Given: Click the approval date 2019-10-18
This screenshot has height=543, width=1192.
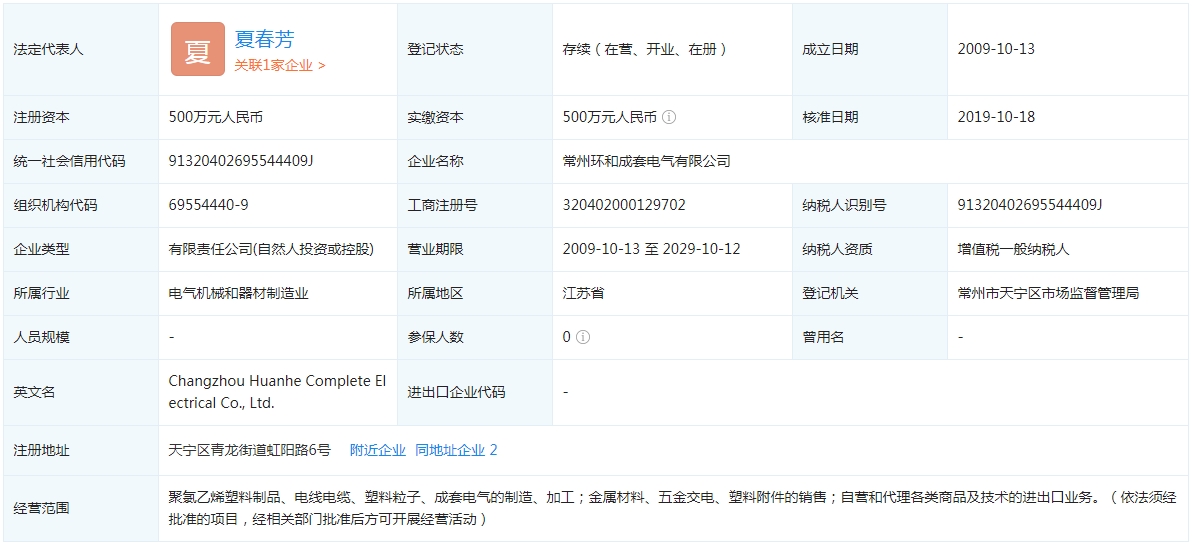Looking at the screenshot, I should [x=996, y=117].
